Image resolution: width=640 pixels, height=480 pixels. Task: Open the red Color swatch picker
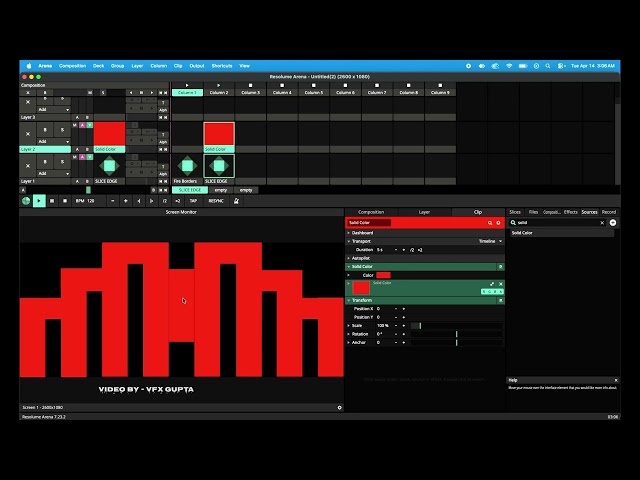pos(383,275)
